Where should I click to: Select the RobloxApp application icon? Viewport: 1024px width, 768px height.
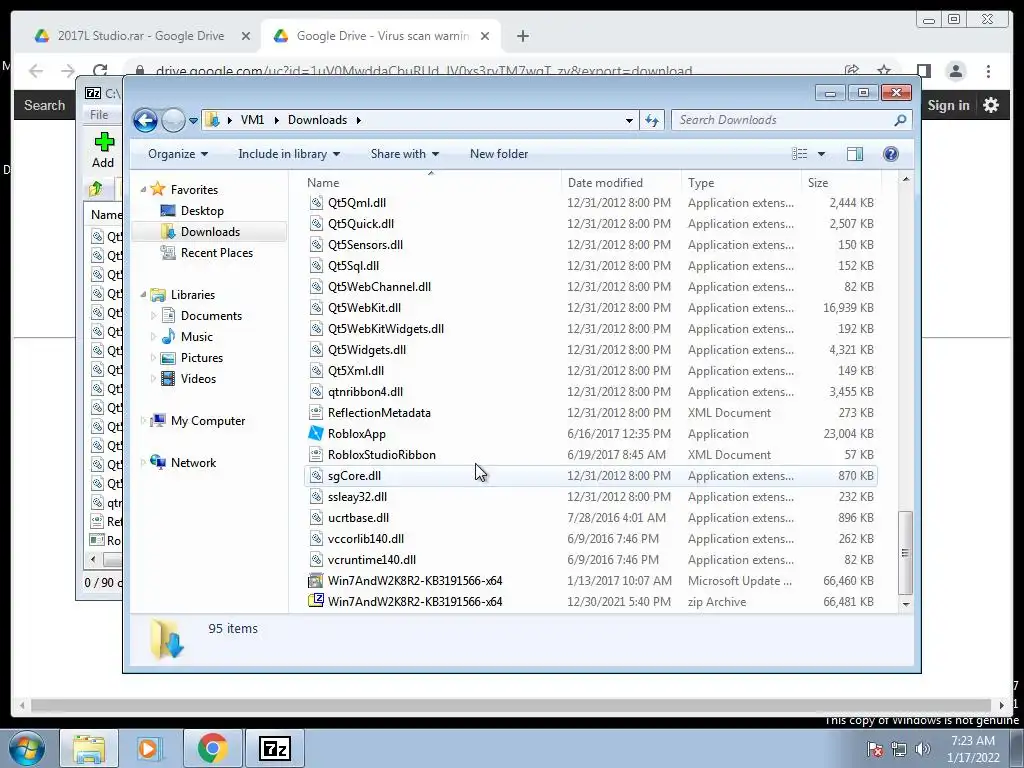tap(316, 434)
